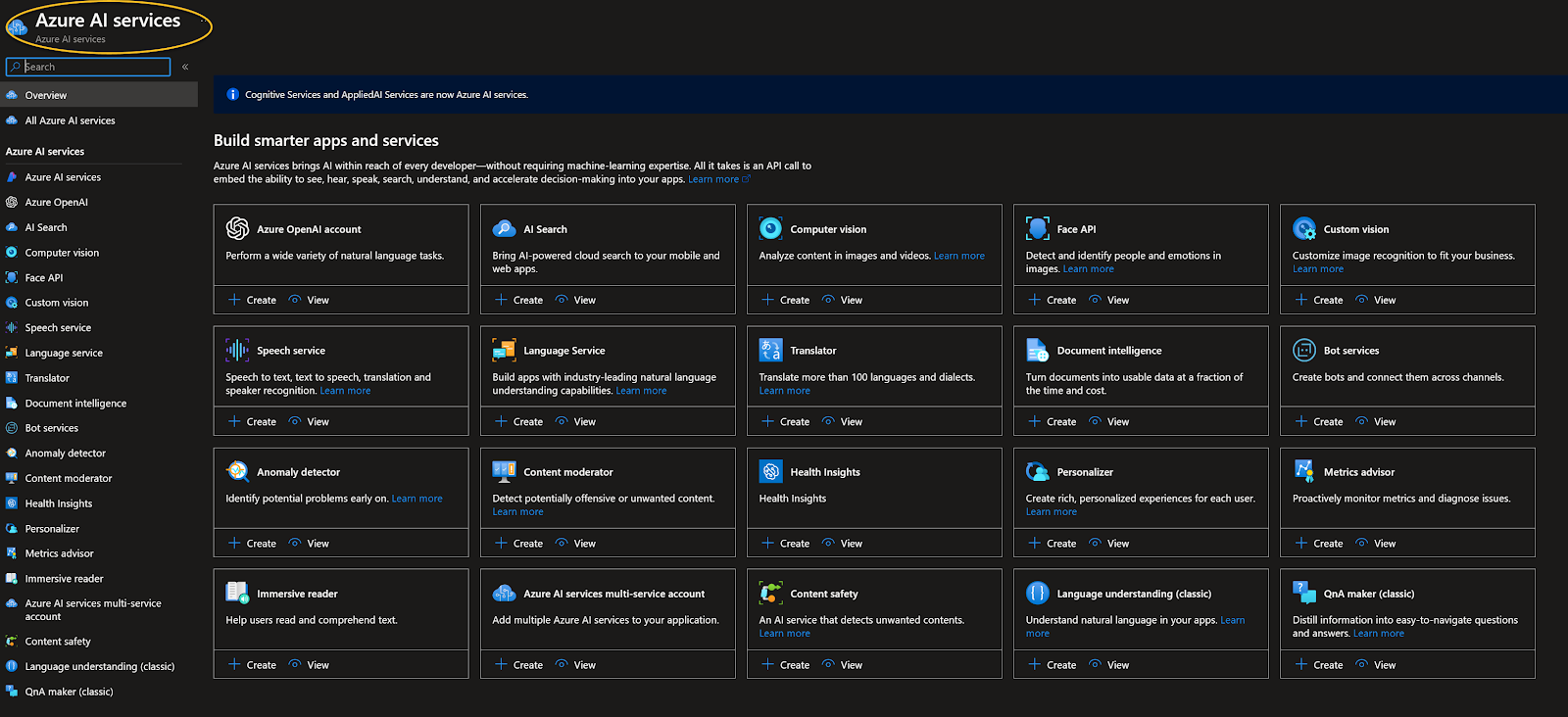Click the Personalizer card icon
The width and height of the screenshot is (1568, 717).
pyautogui.click(x=1037, y=471)
